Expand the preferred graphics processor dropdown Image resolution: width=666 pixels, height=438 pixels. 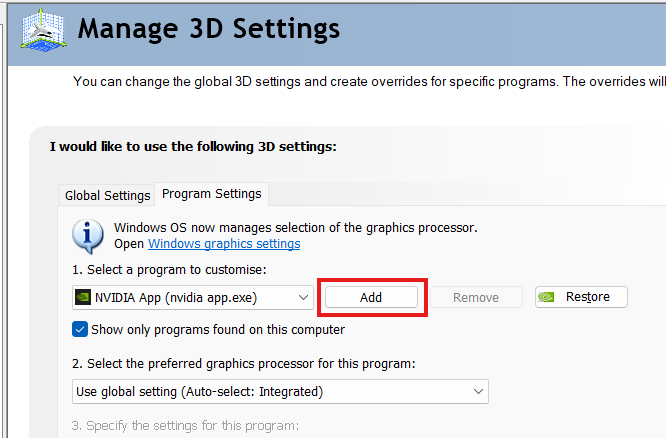point(280,391)
